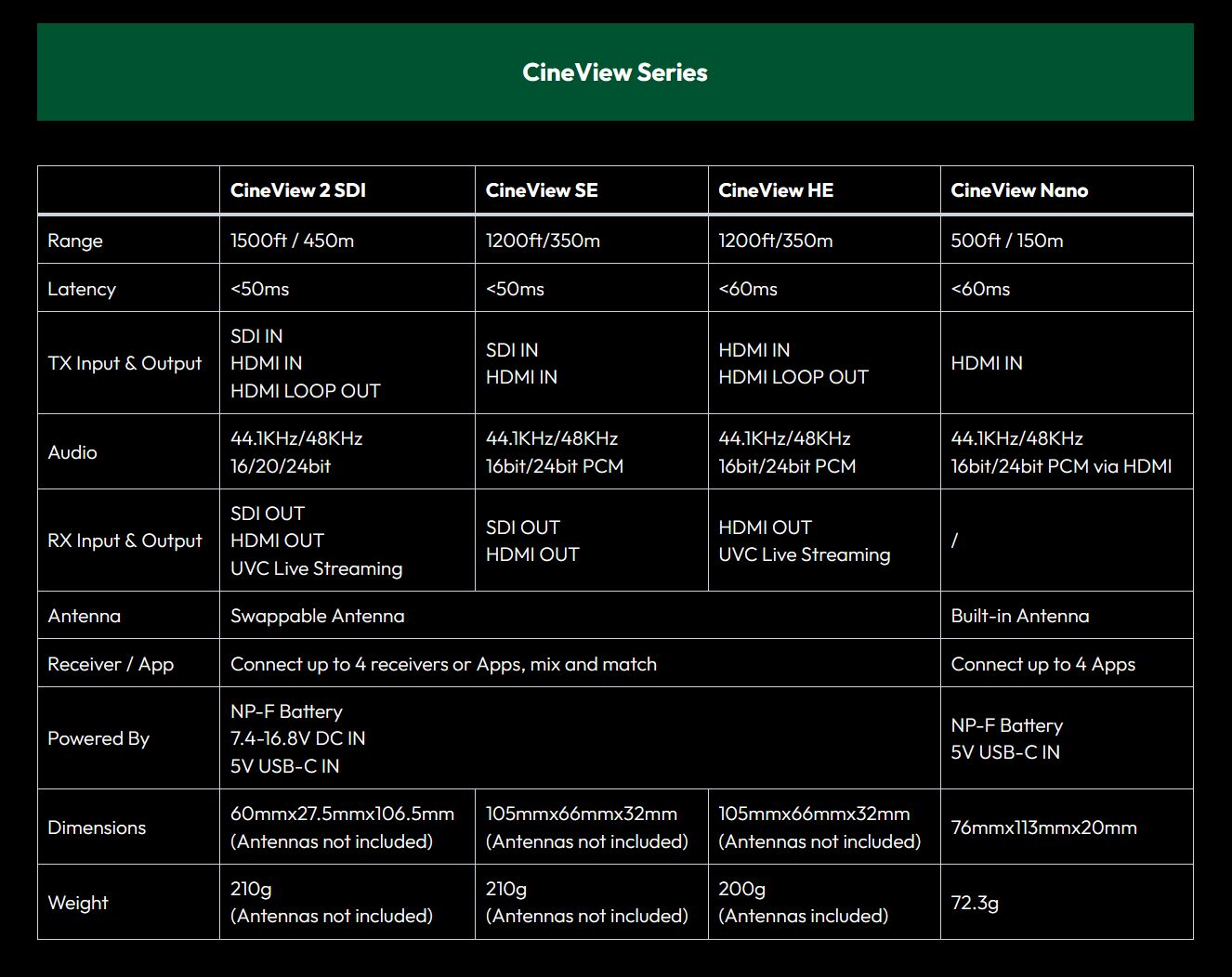Screen dimensions: 1232x977
Task: Select the Receiver / App row label
Action: (x=111, y=664)
